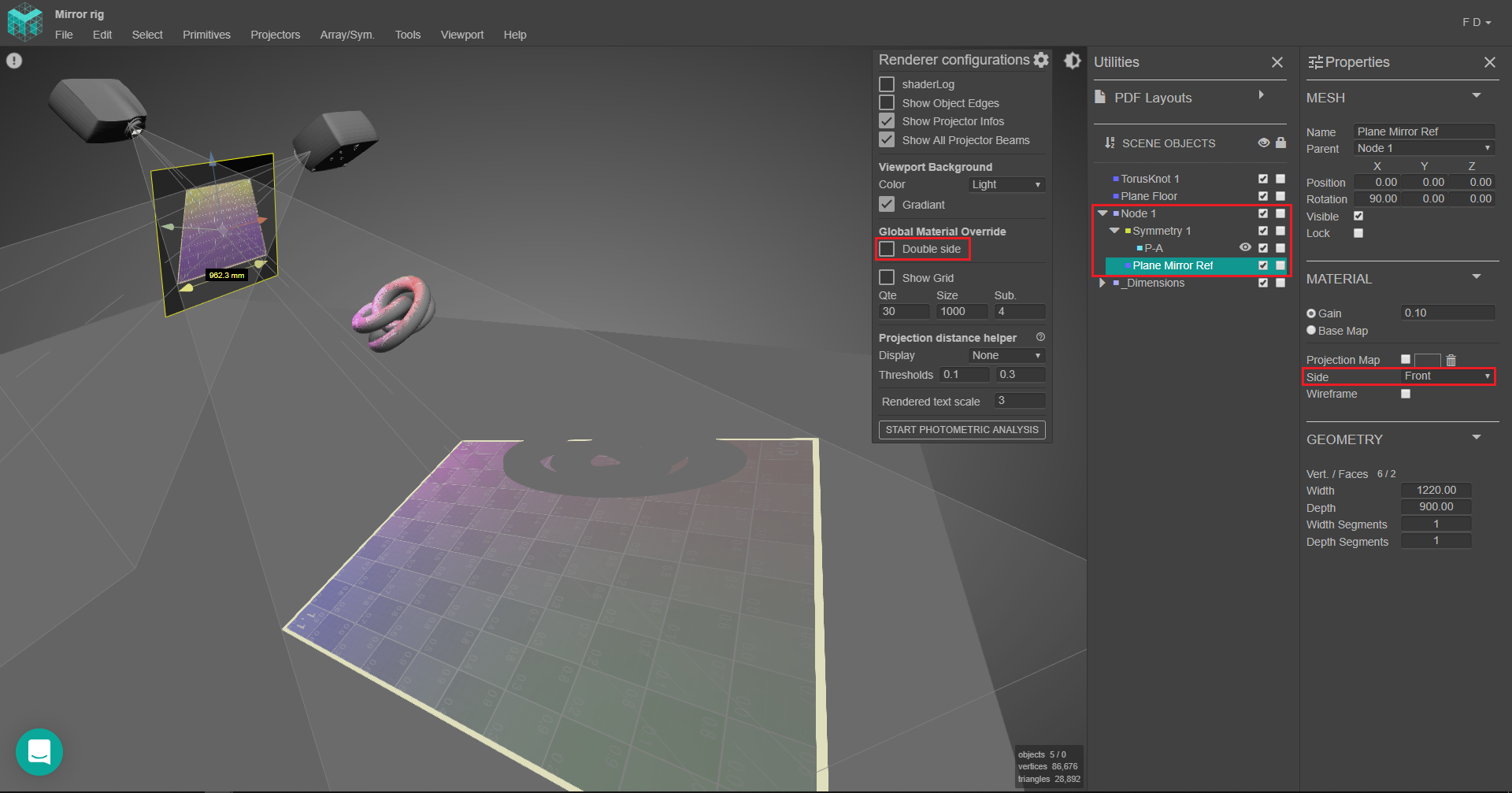Click the Projection Map color swatch

(1427, 360)
